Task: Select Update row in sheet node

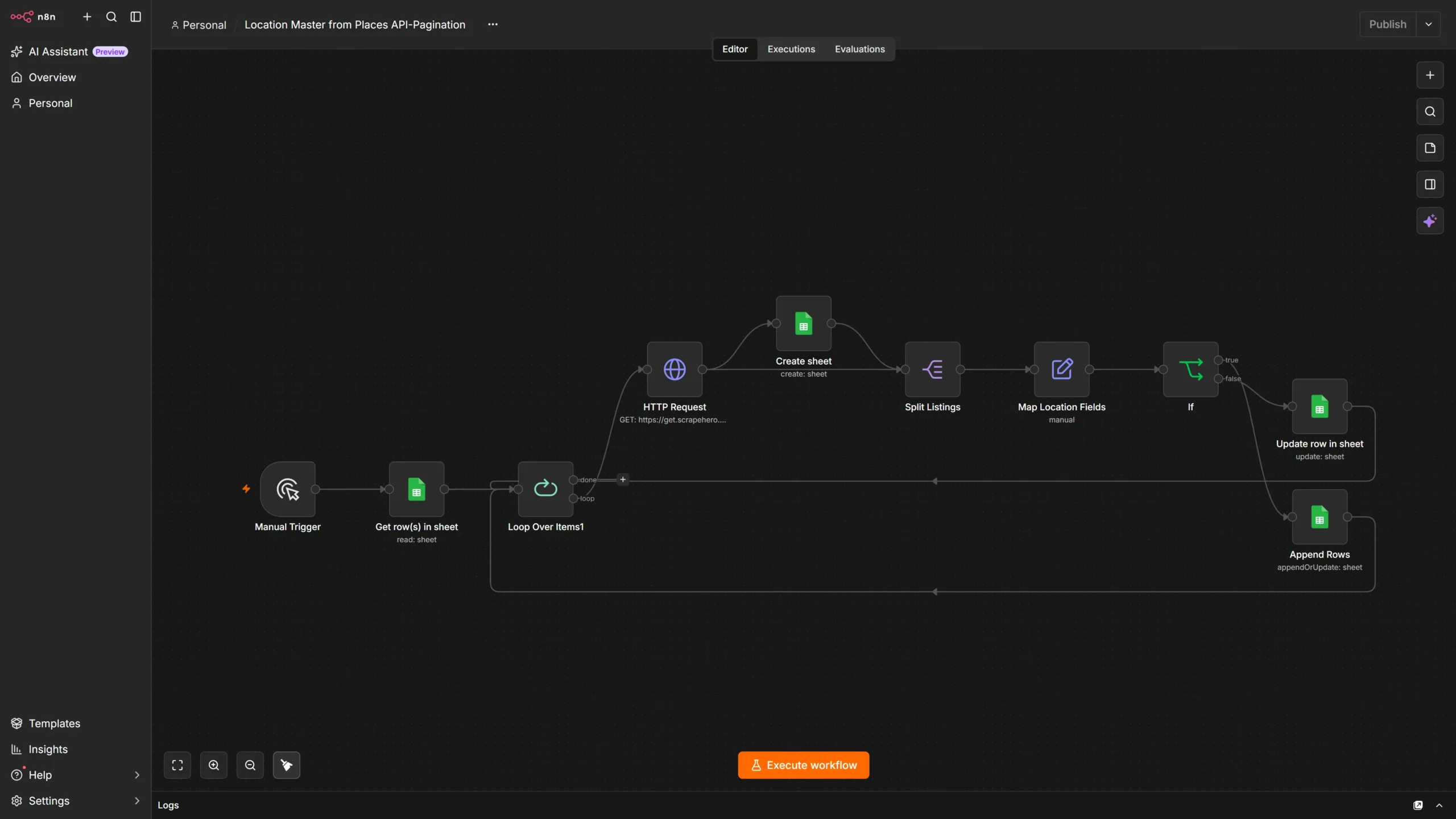Action: [x=1319, y=406]
